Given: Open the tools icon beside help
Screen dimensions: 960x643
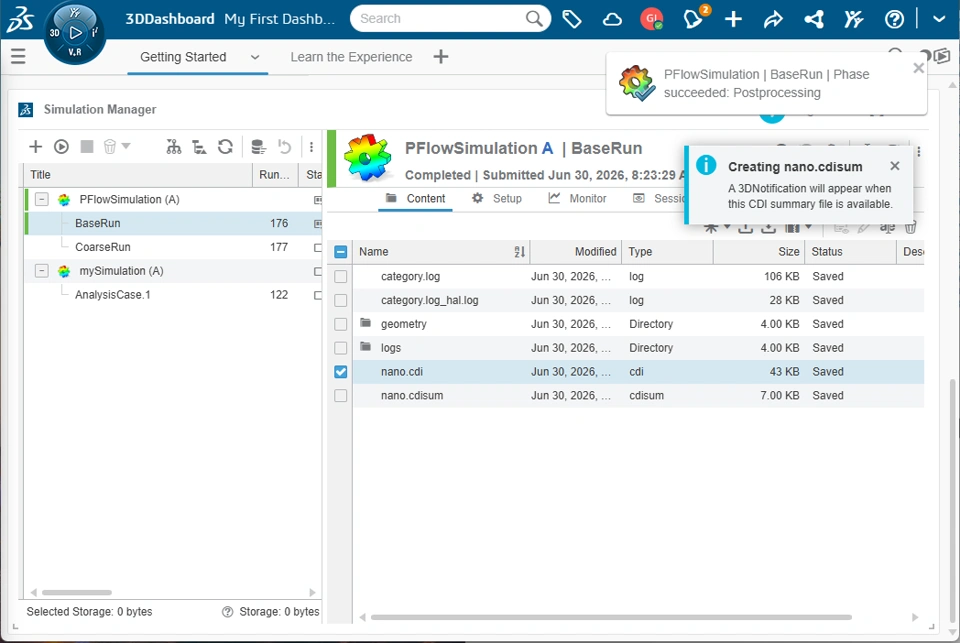Looking at the screenshot, I should click(x=853, y=19).
